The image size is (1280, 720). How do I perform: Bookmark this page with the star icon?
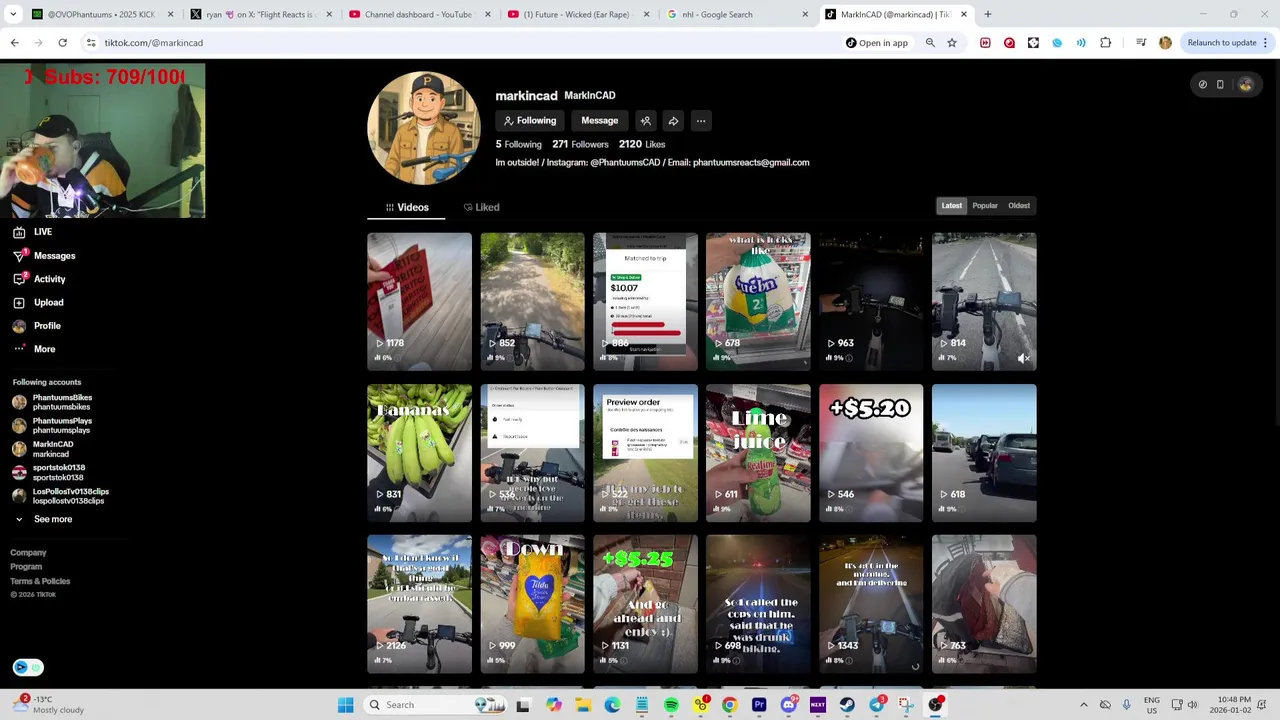point(952,43)
